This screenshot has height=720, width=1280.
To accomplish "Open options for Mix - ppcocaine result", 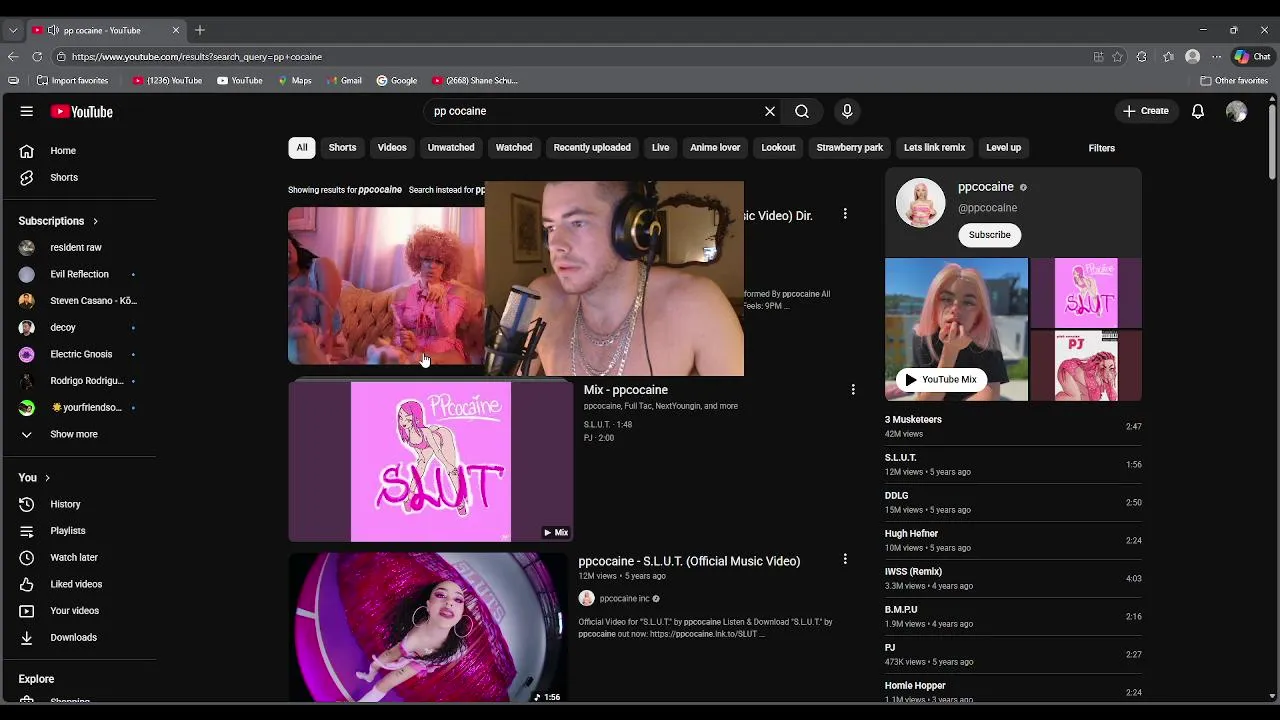I will (x=853, y=390).
